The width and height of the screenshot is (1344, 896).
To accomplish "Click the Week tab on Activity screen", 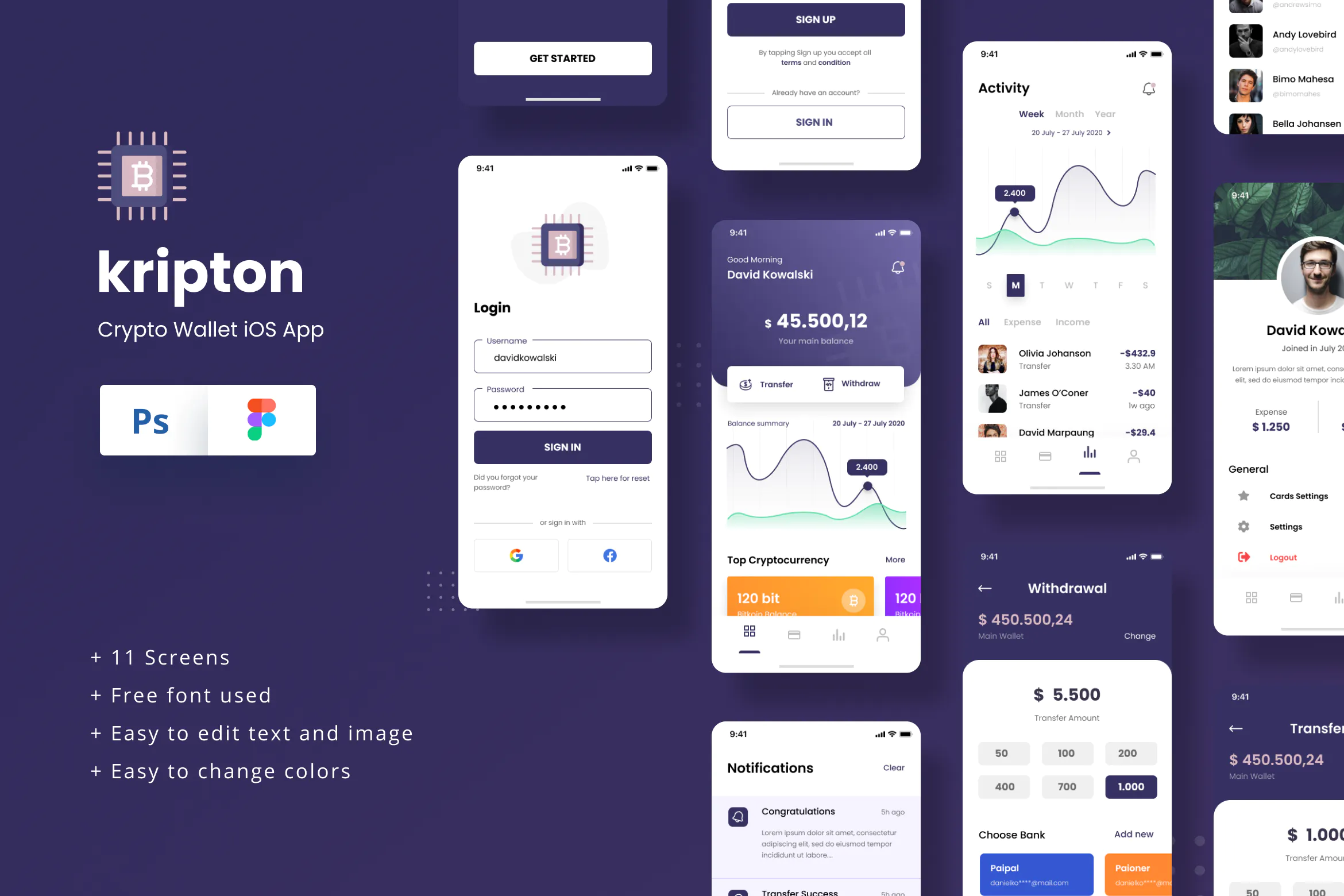I will coord(1032,113).
